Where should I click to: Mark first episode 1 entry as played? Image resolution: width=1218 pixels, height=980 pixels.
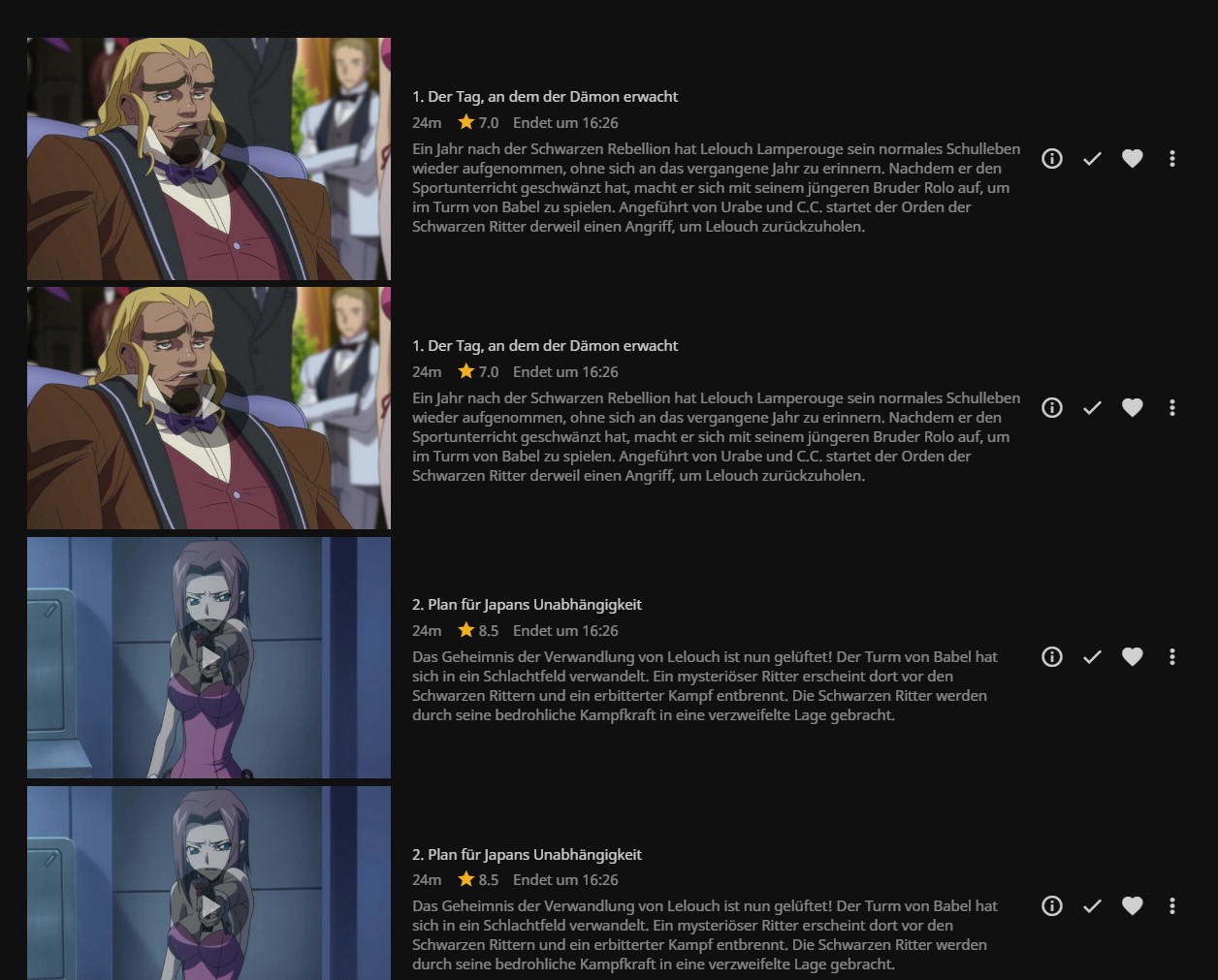point(1092,158)
